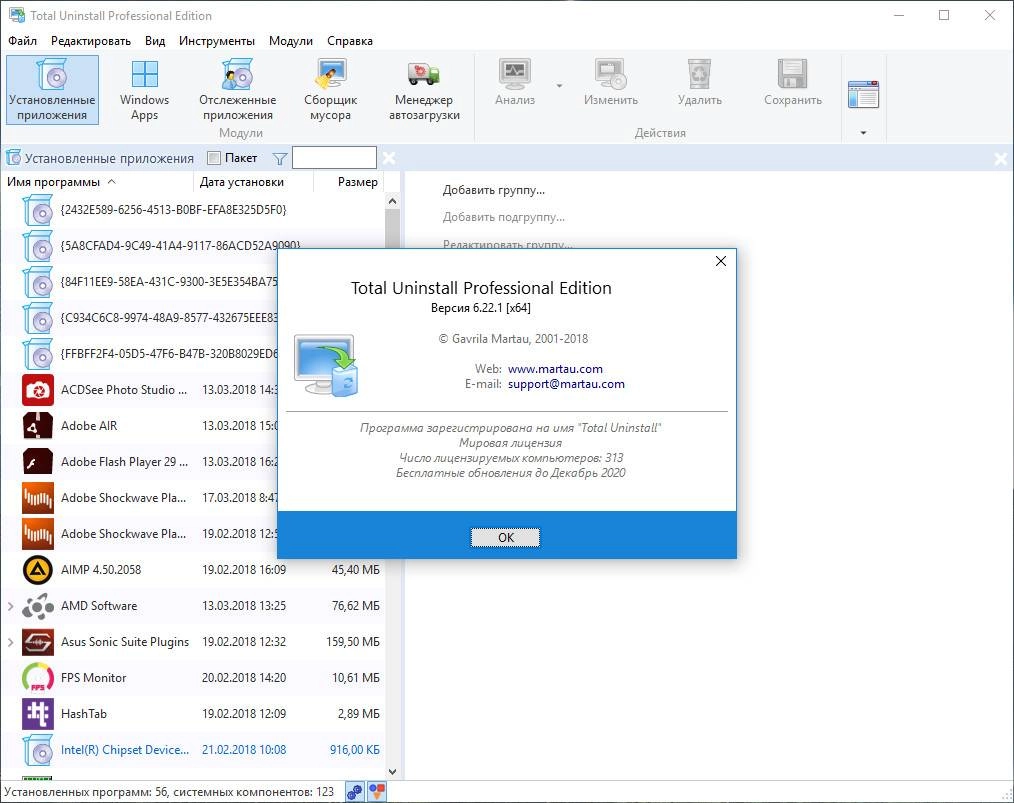Clear the filter with the X next to search box

[389, 158]
